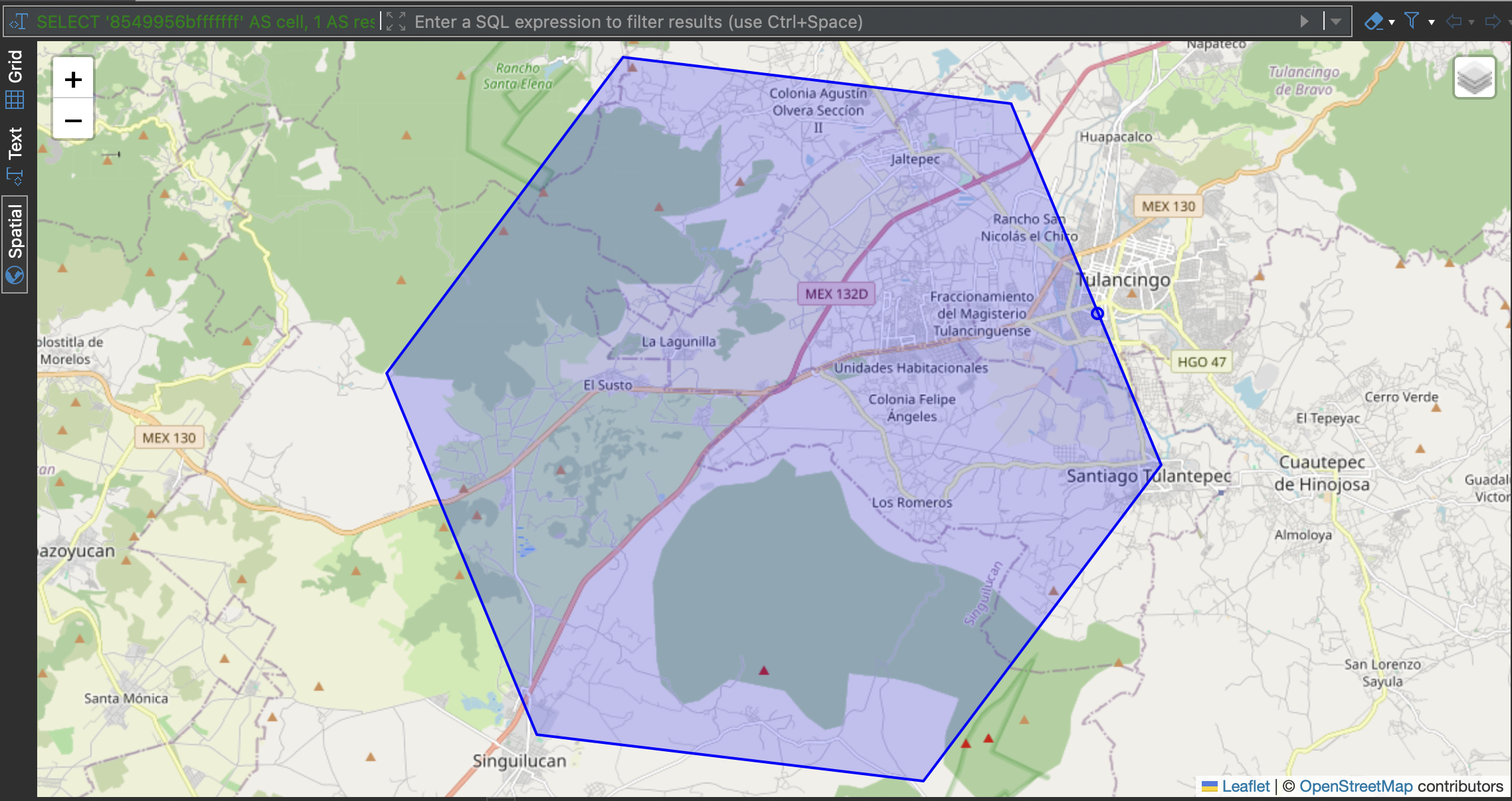The image size is (1512, 801).
Task: Switch to the Grid results view
Action: pos(16,80)
